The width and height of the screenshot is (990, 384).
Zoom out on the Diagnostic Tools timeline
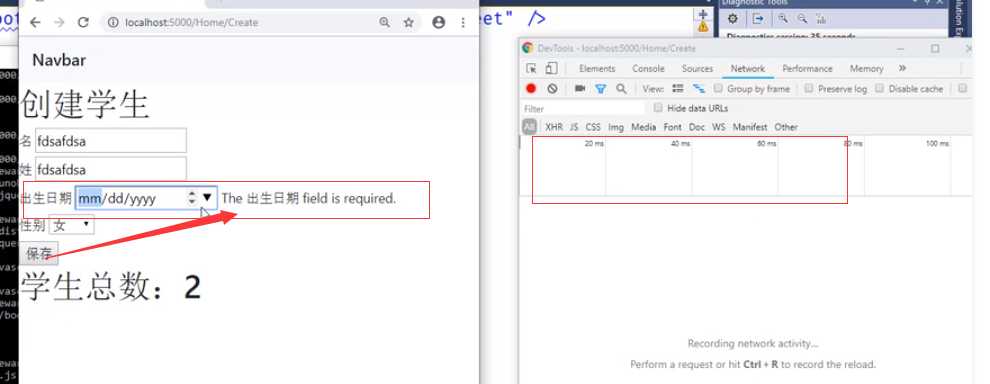802,18
